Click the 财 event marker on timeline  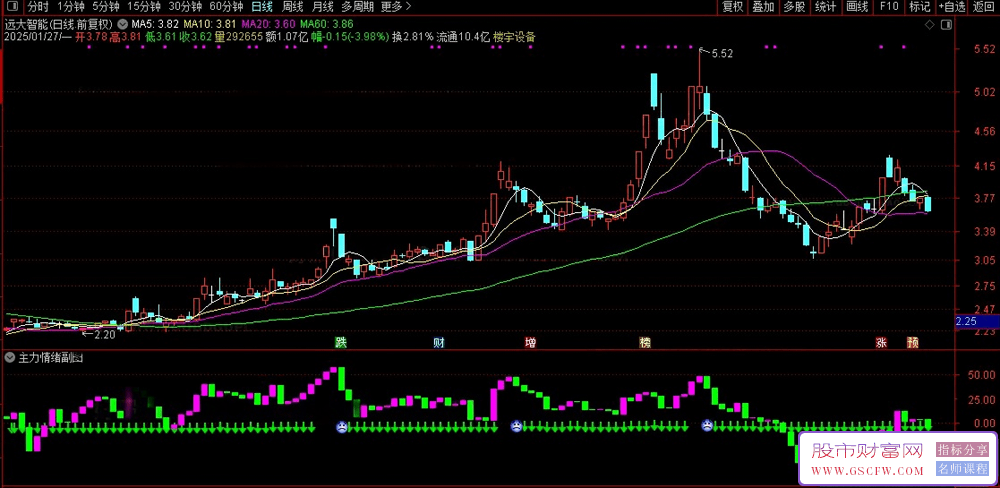pos(439,343)
